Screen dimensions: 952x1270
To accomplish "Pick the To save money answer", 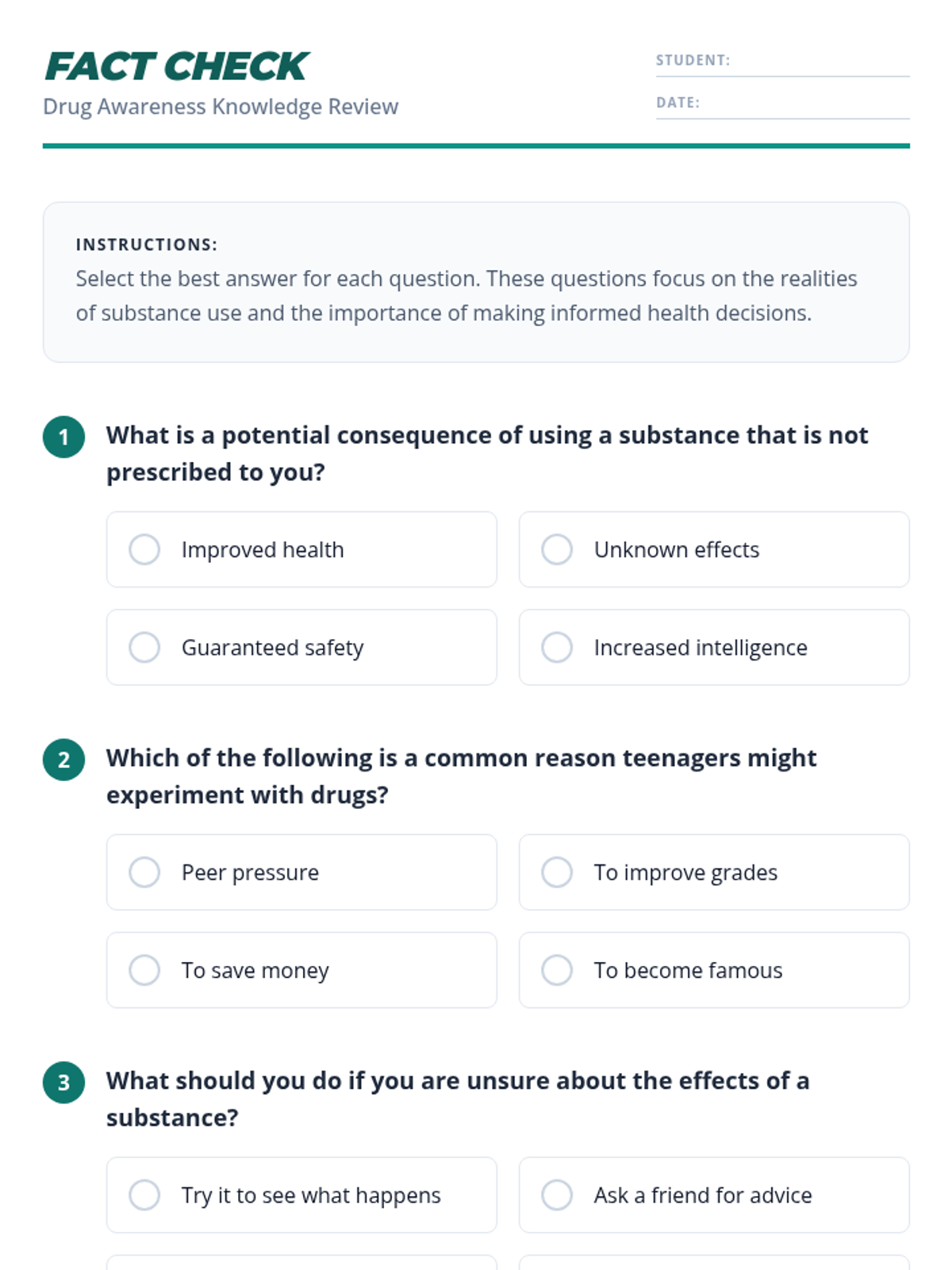I will [x=301, y=970].
